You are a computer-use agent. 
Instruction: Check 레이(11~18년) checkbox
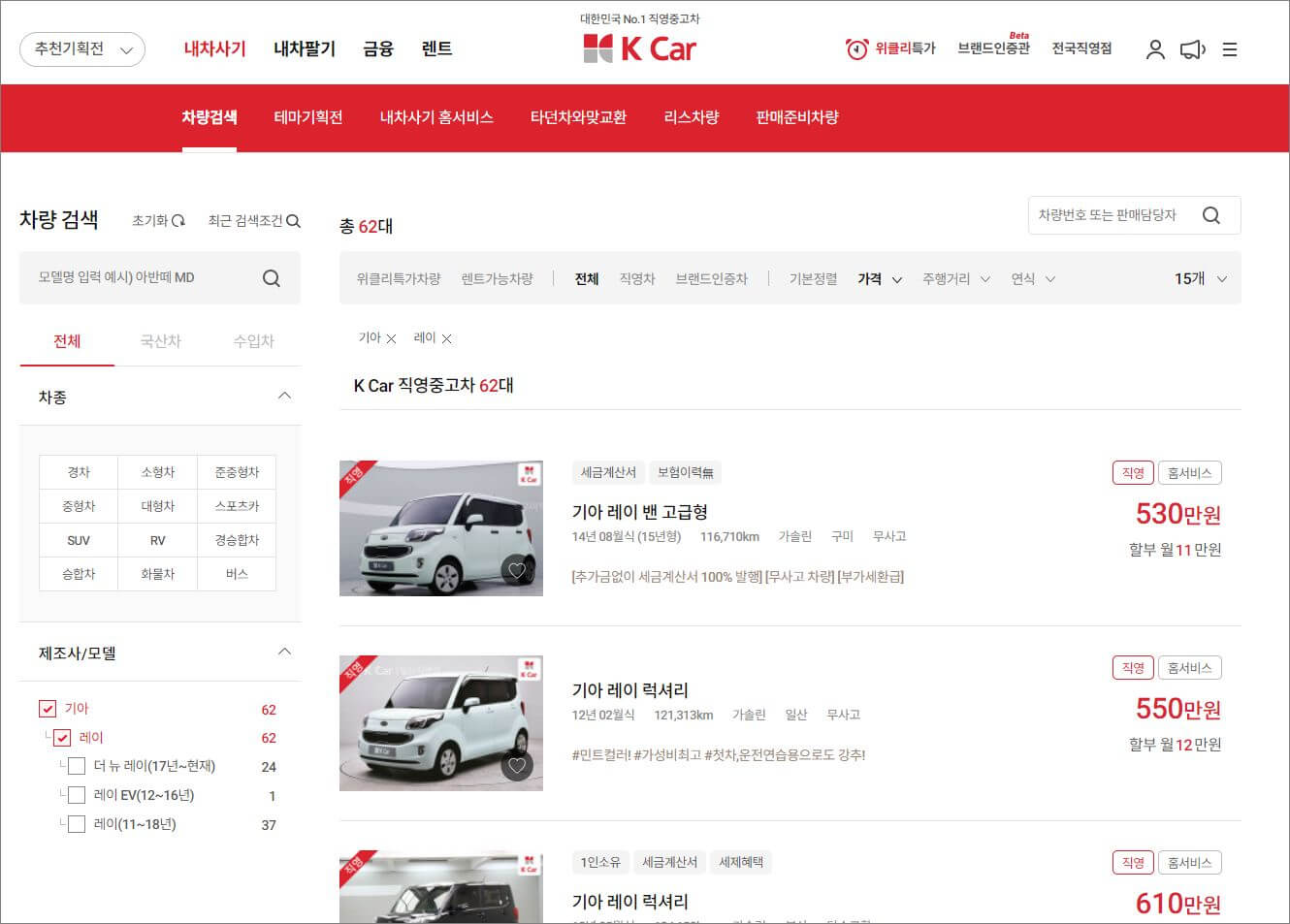tap(77, 825)
